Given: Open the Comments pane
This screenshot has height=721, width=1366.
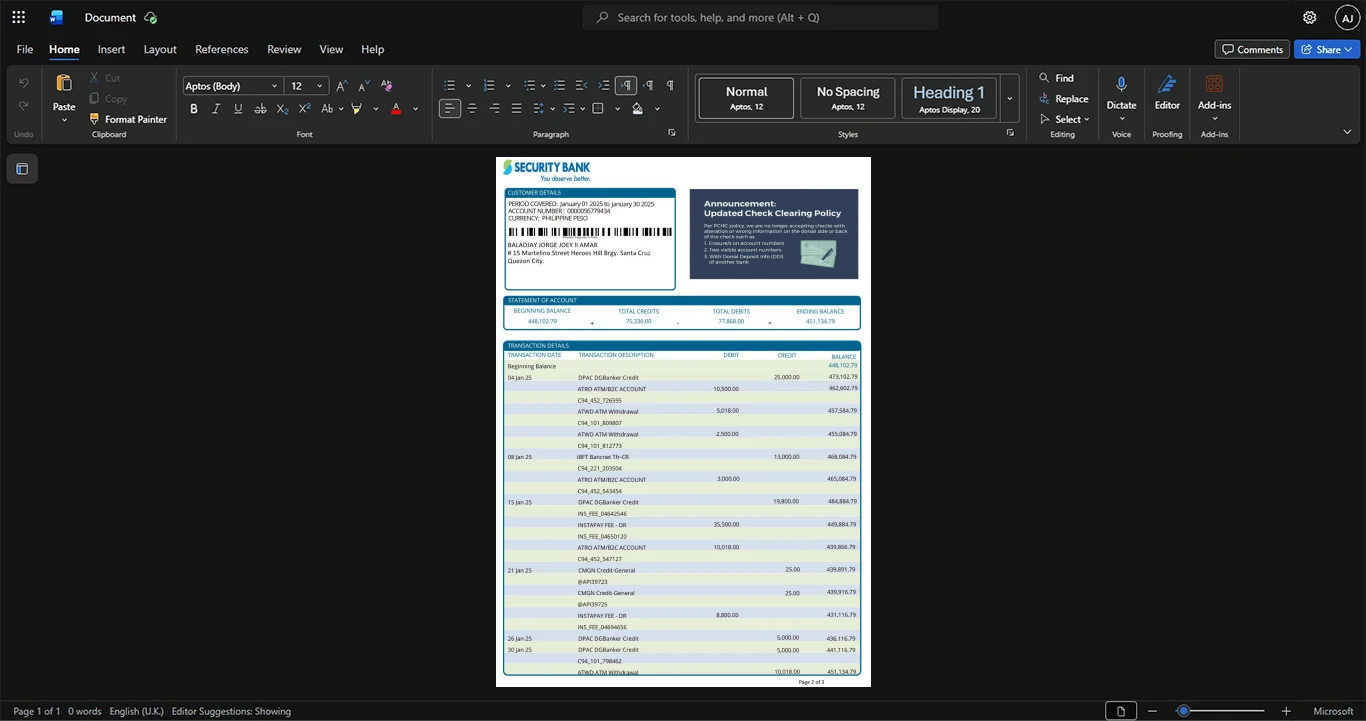Looking at the screenshot, I should pyautogui.click(x=1252, y=49).
